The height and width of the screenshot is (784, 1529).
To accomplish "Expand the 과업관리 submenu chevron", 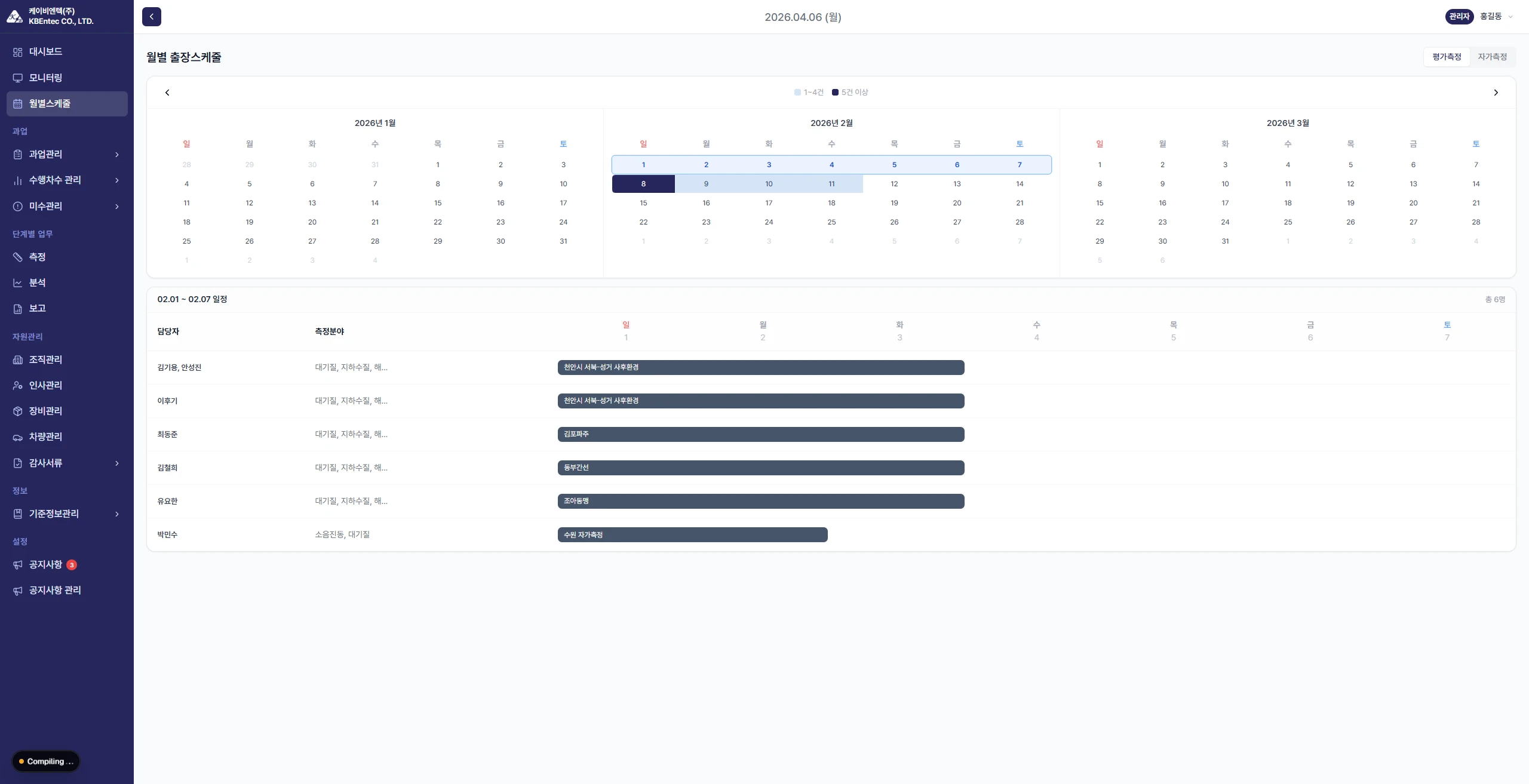I will [x=117, y=155].
